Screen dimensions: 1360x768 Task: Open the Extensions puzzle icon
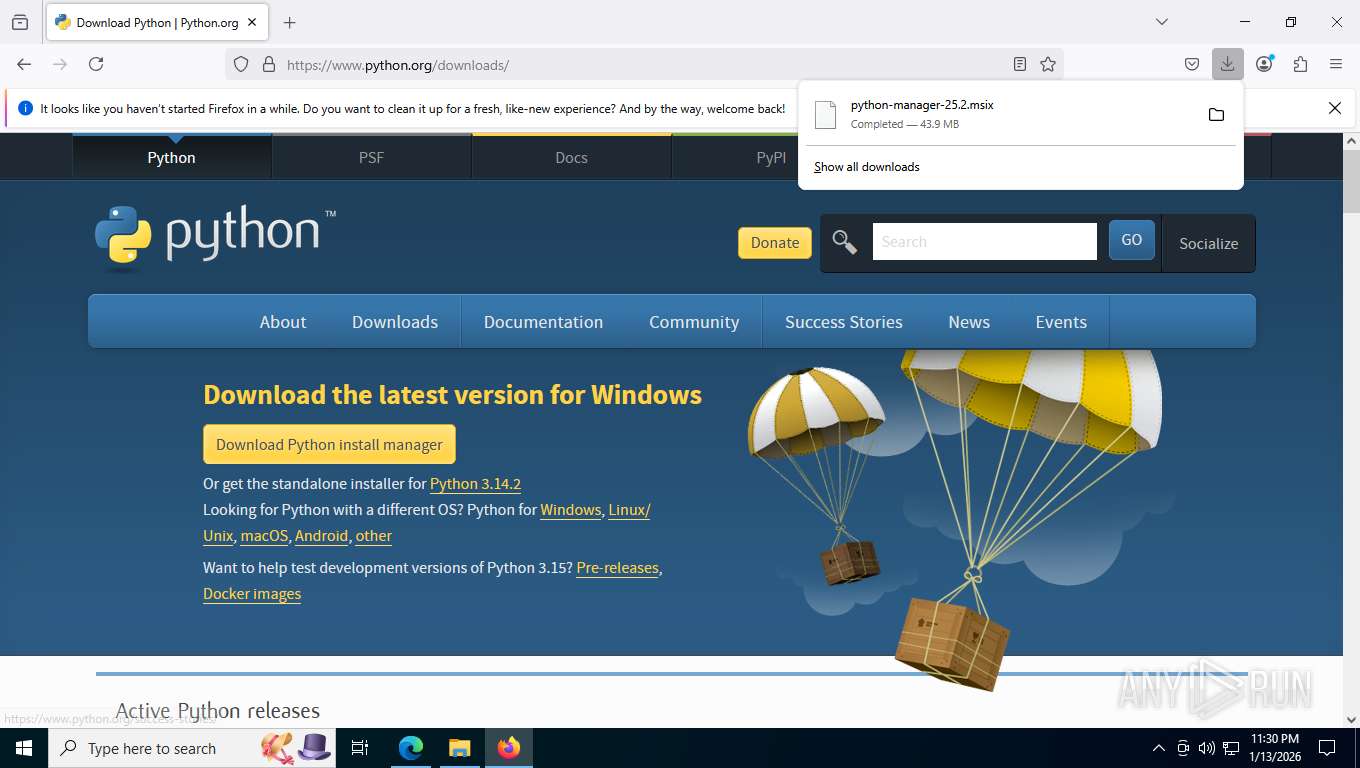pyautogui.click(x=1300, y=64)
